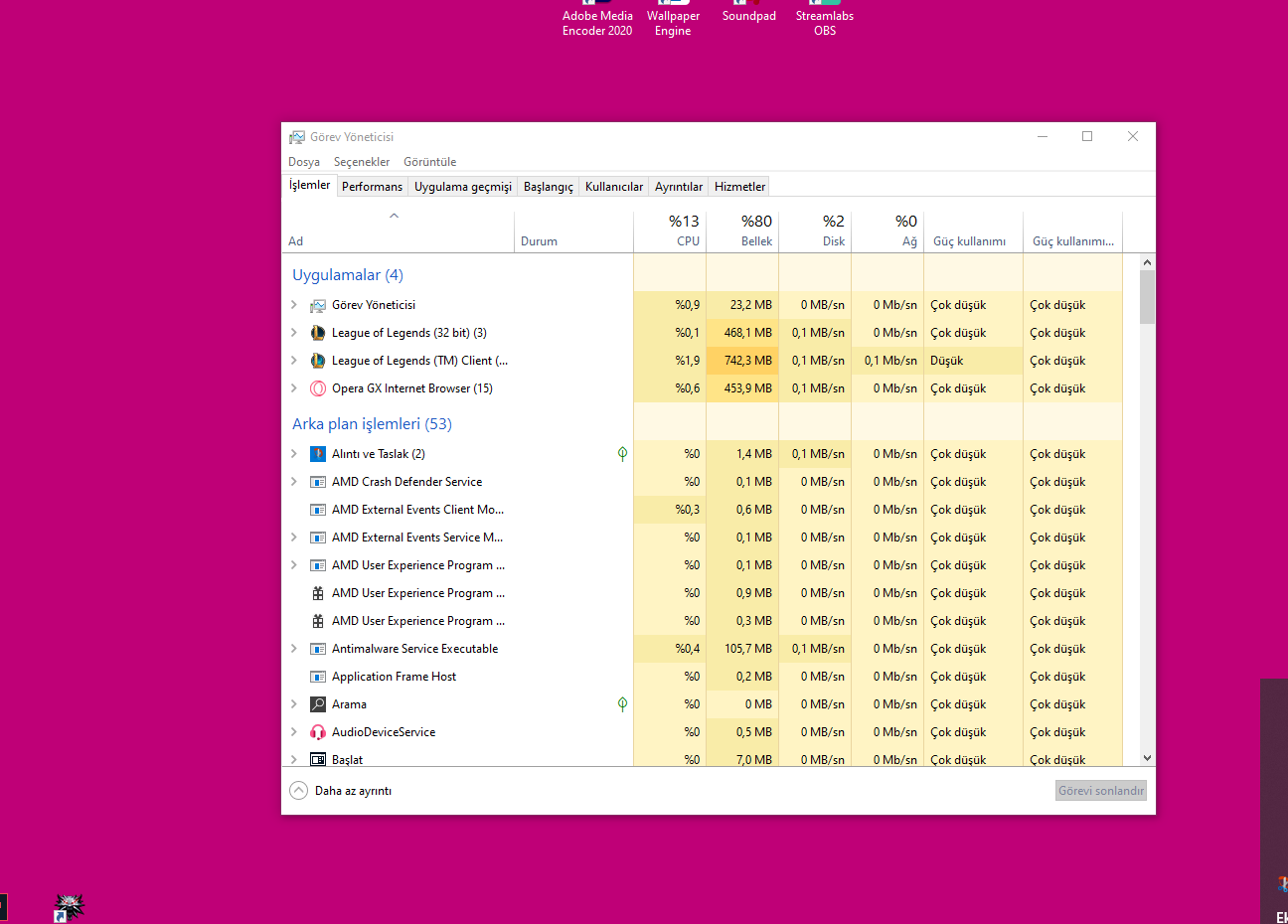Go to the Kullanıcılar tab
The height and width of the screenshot is (924, 1288).
tap(614, 187)
